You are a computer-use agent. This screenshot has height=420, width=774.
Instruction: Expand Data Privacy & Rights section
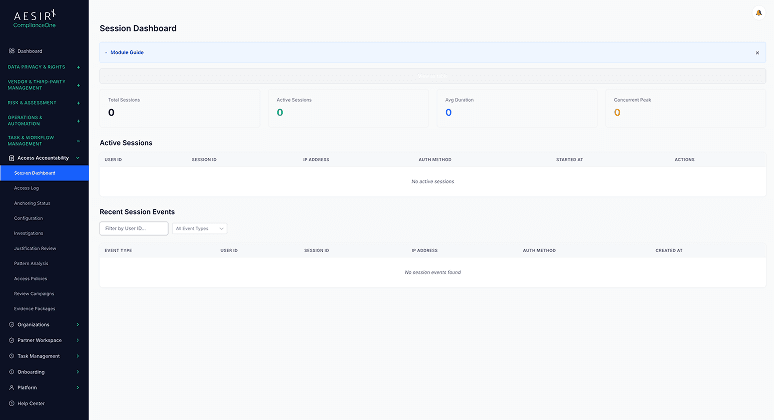tap(78, 67)
